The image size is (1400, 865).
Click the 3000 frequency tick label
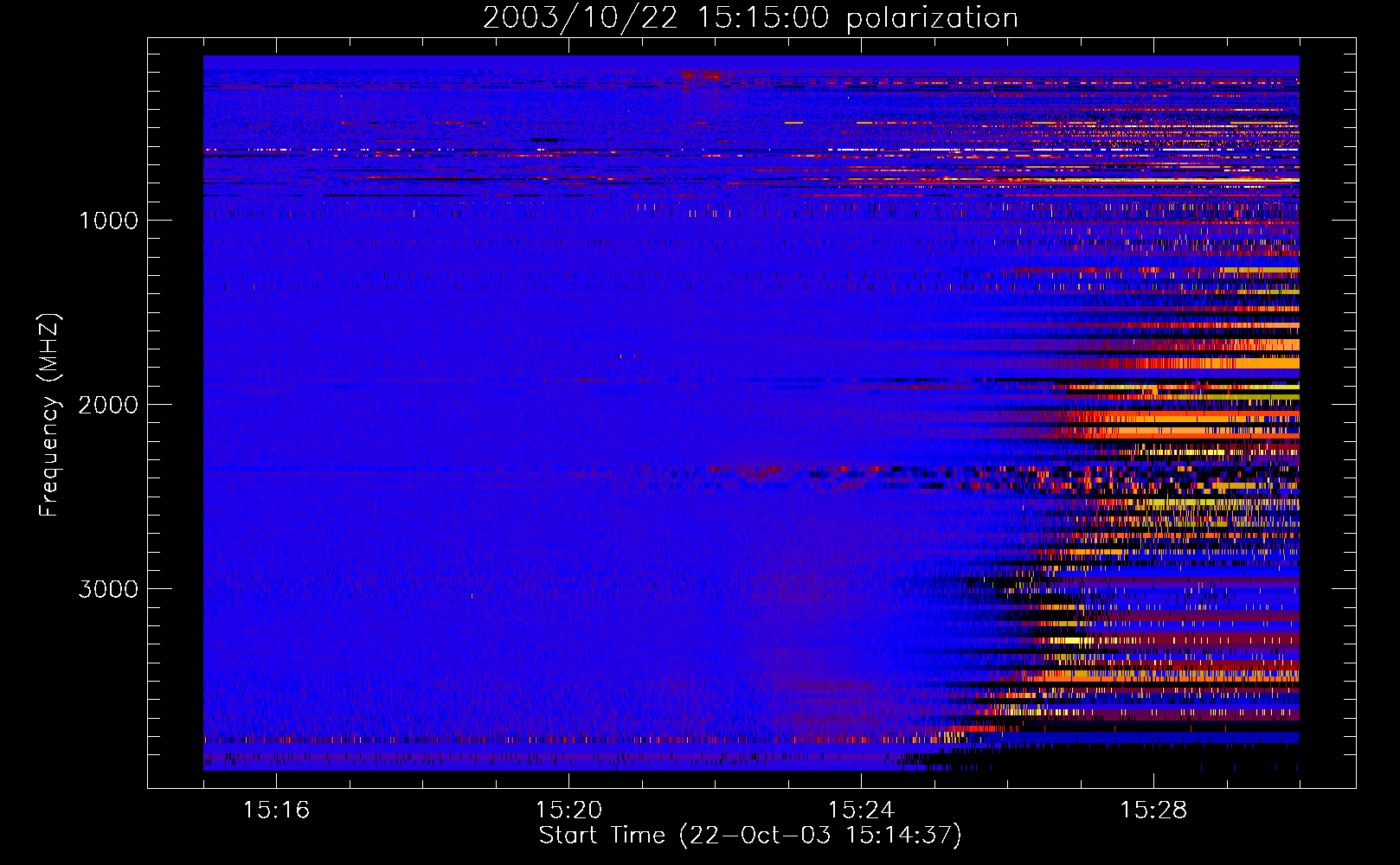[108, 589]
